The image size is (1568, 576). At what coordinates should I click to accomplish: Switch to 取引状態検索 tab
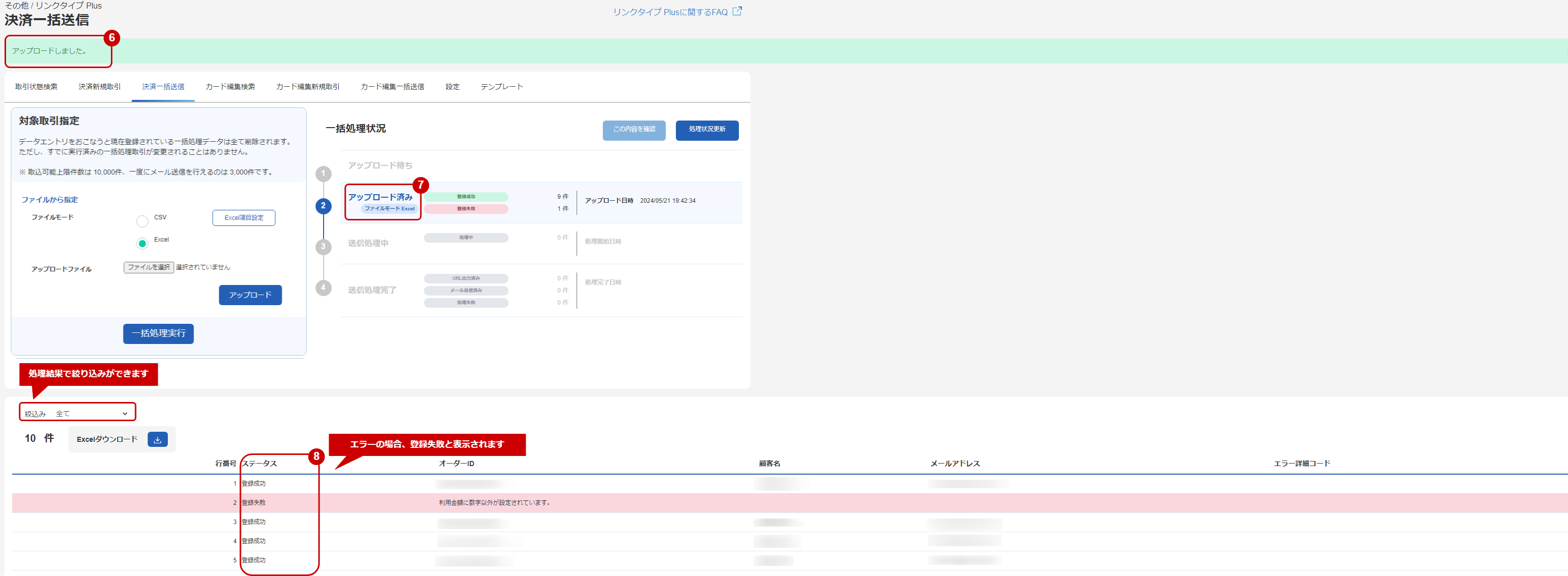tap(36, 86)
